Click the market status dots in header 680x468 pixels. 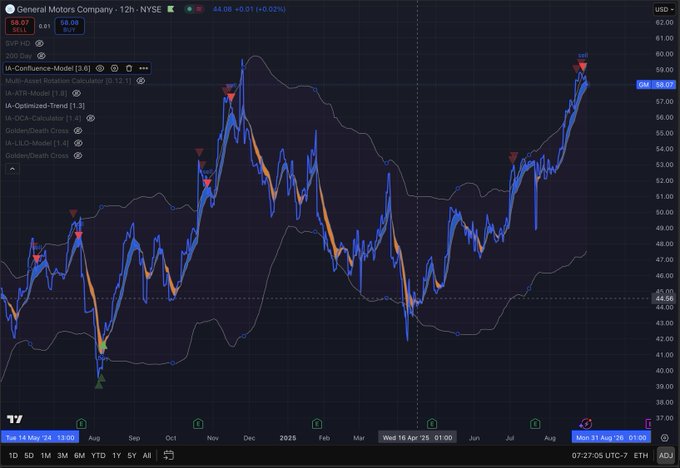coord(194,9)
